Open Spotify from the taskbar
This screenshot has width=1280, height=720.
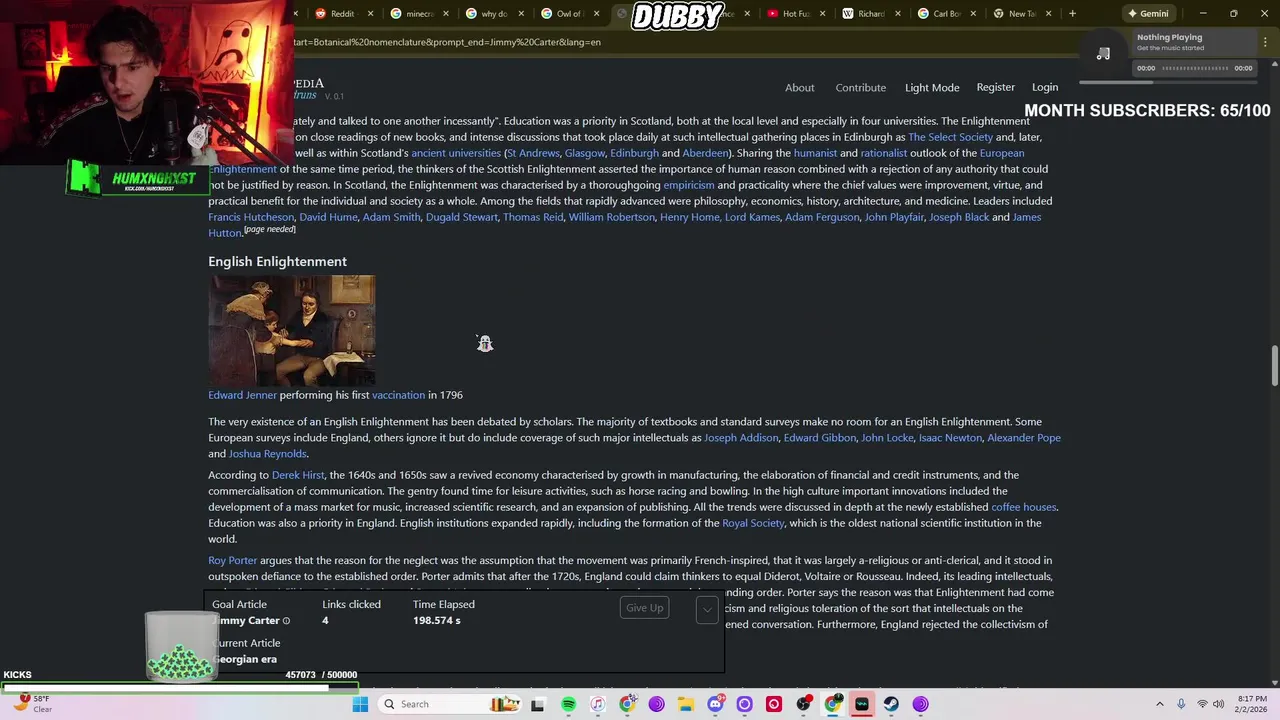pos(568,704)
